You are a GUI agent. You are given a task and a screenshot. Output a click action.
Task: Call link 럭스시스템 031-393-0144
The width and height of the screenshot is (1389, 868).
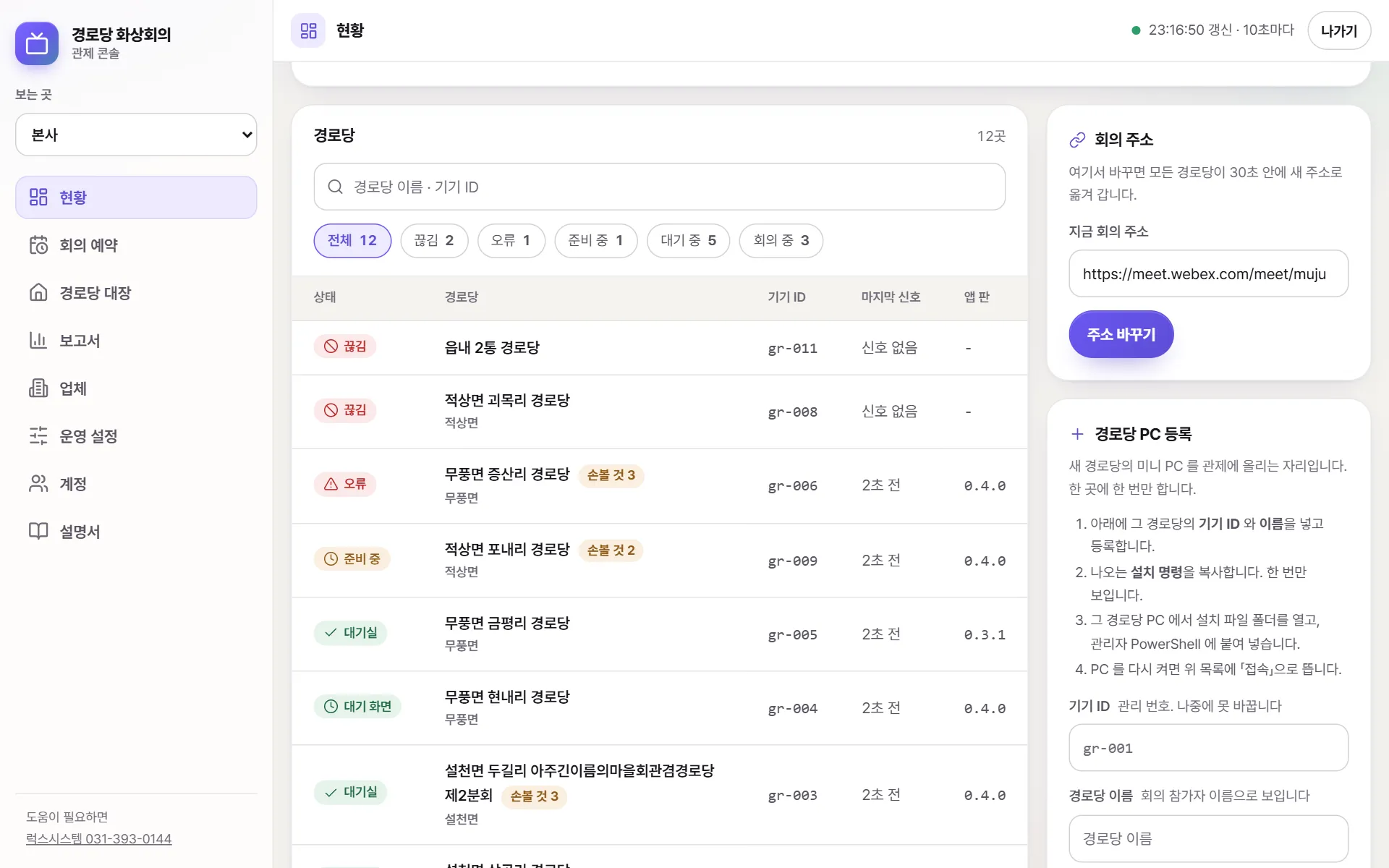pyautogui.click(x=98, y=839)
